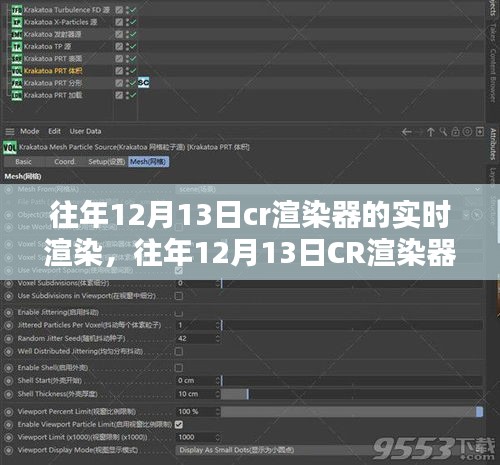Adjust the Viewport Percent Limit slider

coord(352,412)
